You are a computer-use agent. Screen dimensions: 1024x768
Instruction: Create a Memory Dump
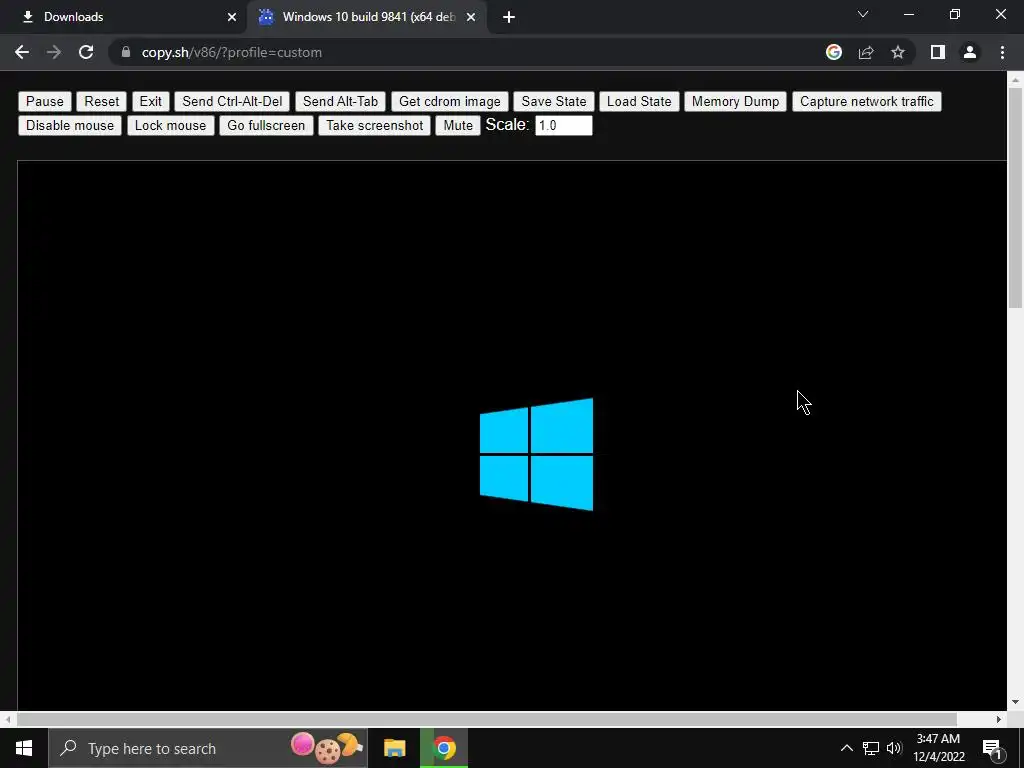(x=735, y=102)
